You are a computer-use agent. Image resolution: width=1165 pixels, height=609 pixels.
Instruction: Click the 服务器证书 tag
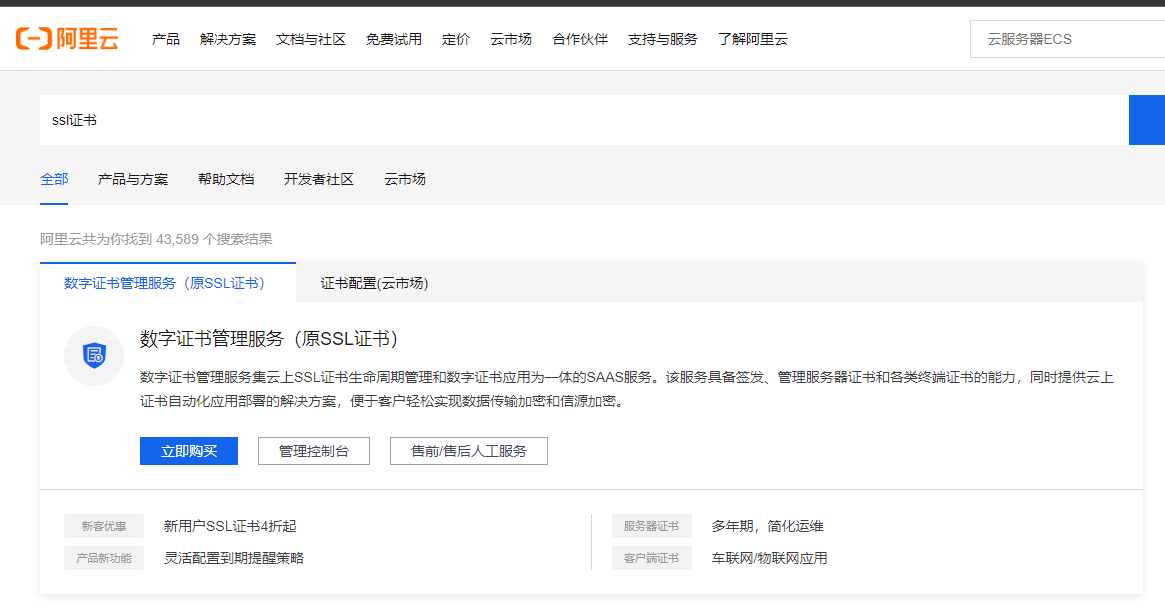[652, 526]
